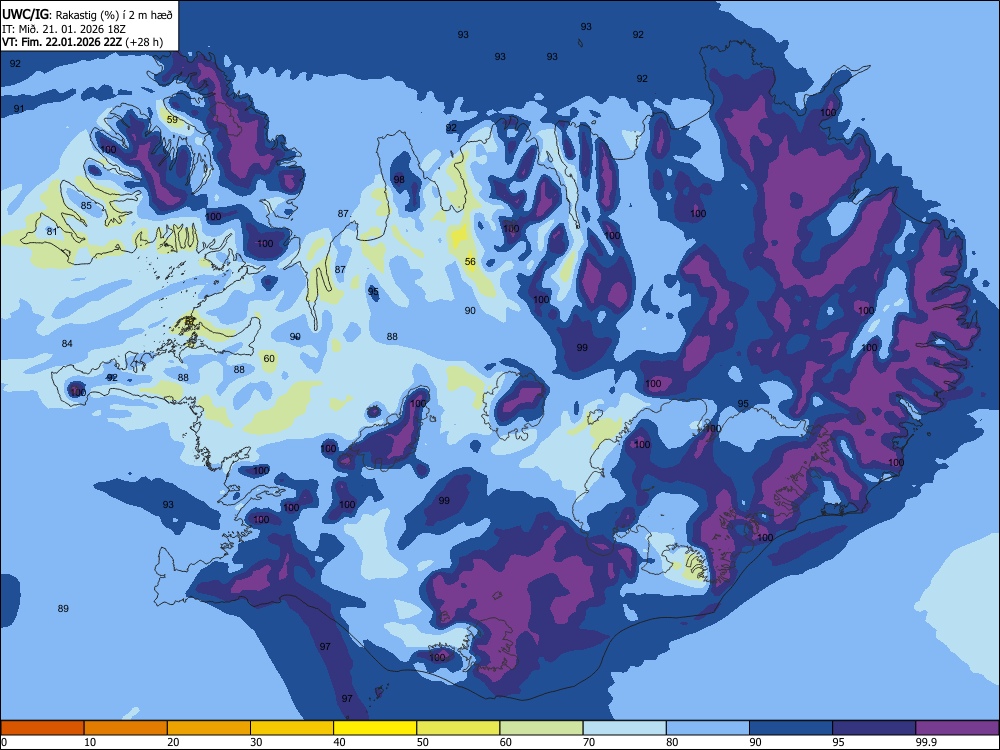Click the pale yellow 50–60 legend swatch
1000x750 pixels.
coord(458,728)
